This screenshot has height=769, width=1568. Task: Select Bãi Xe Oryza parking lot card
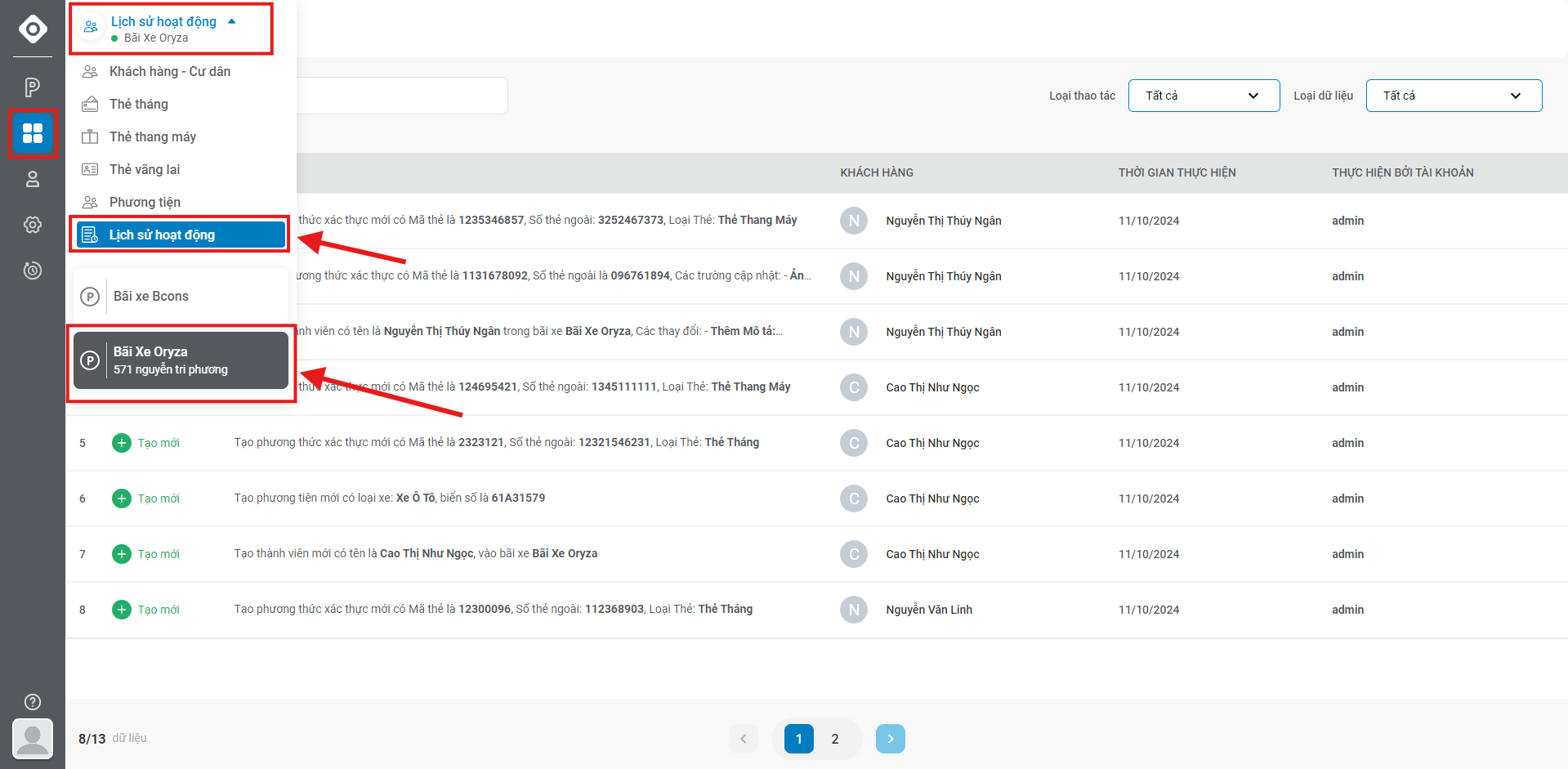181,360
